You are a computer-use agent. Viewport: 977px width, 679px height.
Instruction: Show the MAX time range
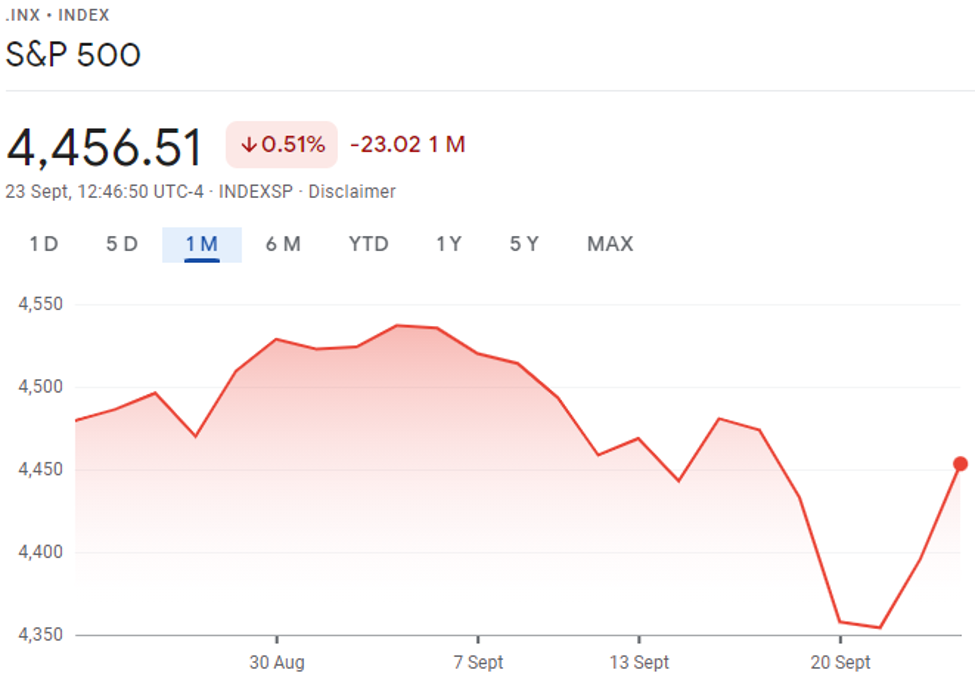pos(610,244)
